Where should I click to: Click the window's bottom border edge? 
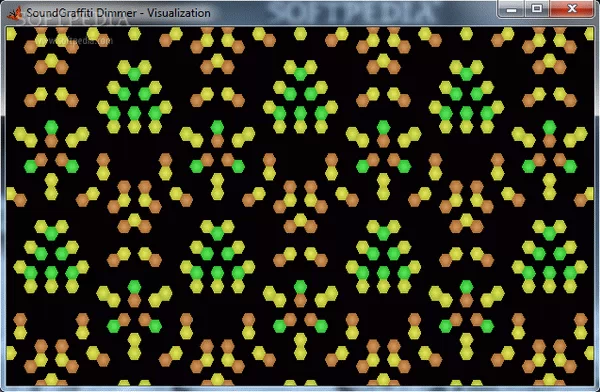pos(300,388)
